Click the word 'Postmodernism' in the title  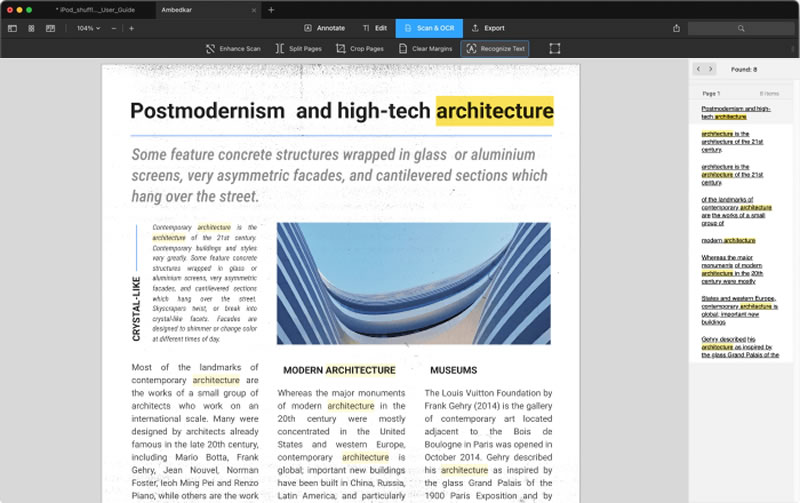coord(207,111)
